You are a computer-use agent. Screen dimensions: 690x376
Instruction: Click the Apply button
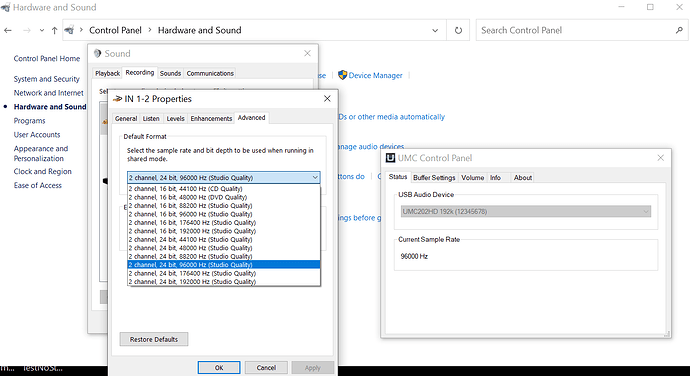click(312, 368)
